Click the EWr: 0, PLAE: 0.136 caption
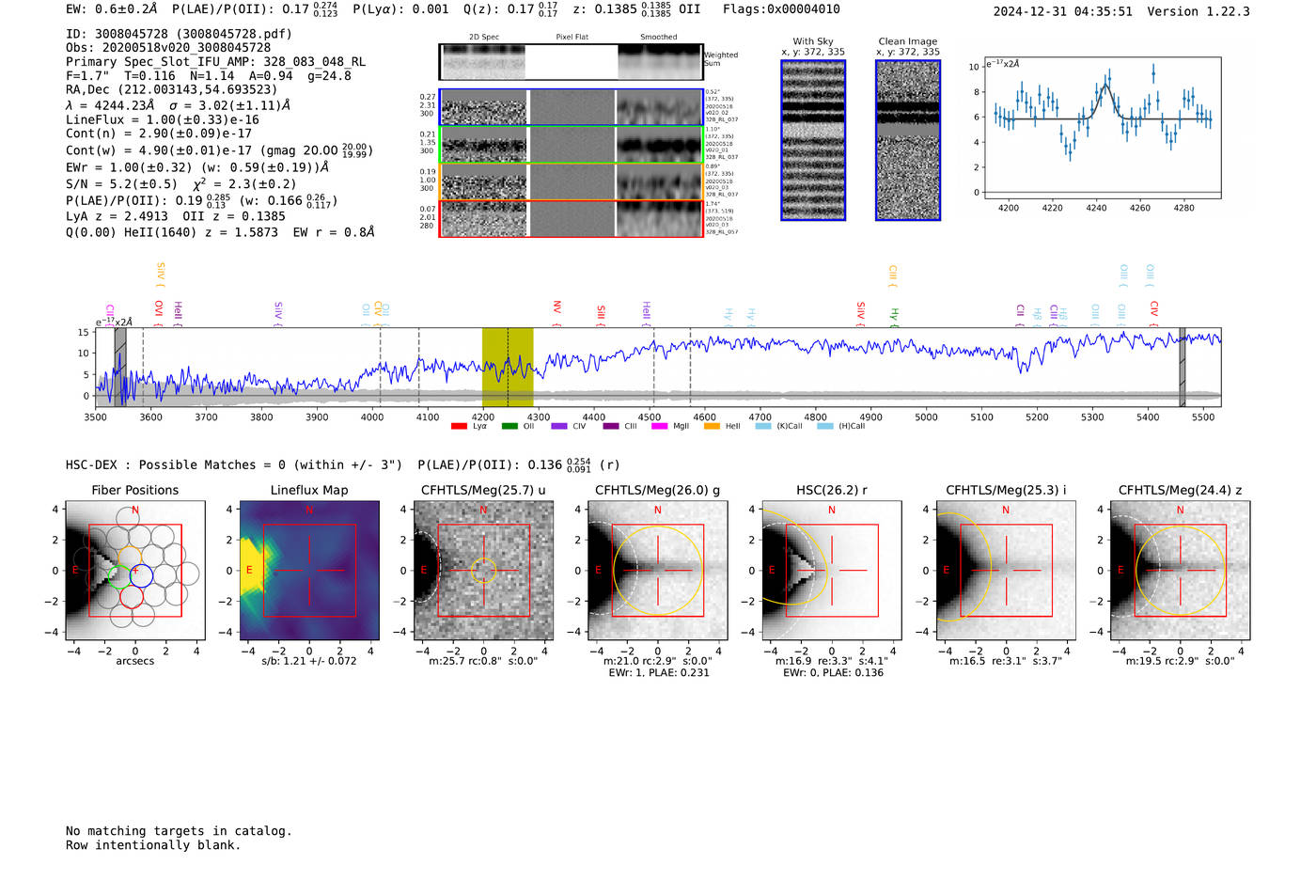 pyautogui.click(x=832, y=672)
